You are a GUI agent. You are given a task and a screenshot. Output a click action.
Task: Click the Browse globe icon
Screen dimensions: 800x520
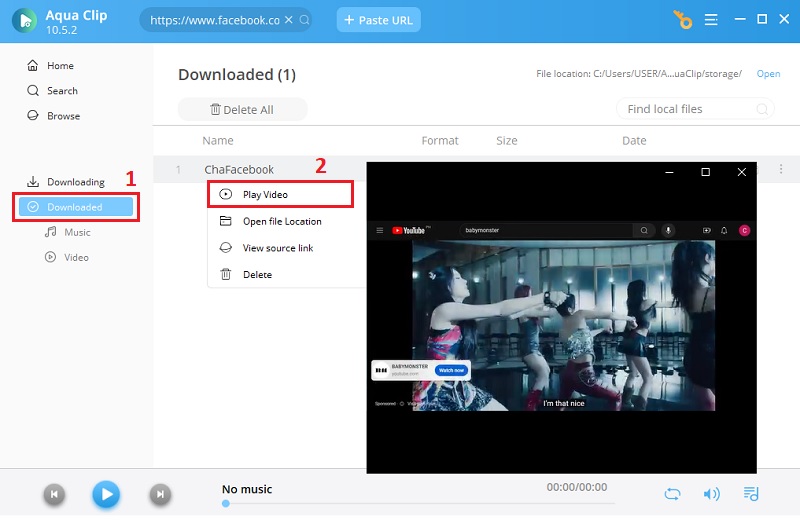pos(33,115)
